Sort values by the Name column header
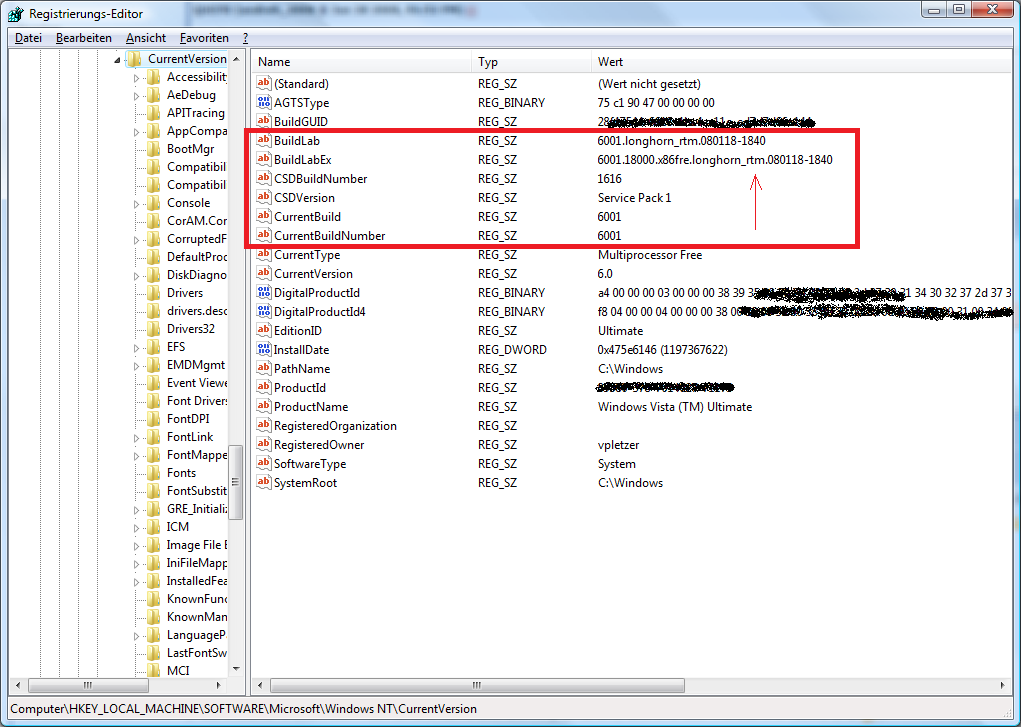Screen dimensions: 1021x727 pyautogui.click(x=361, y=62)
